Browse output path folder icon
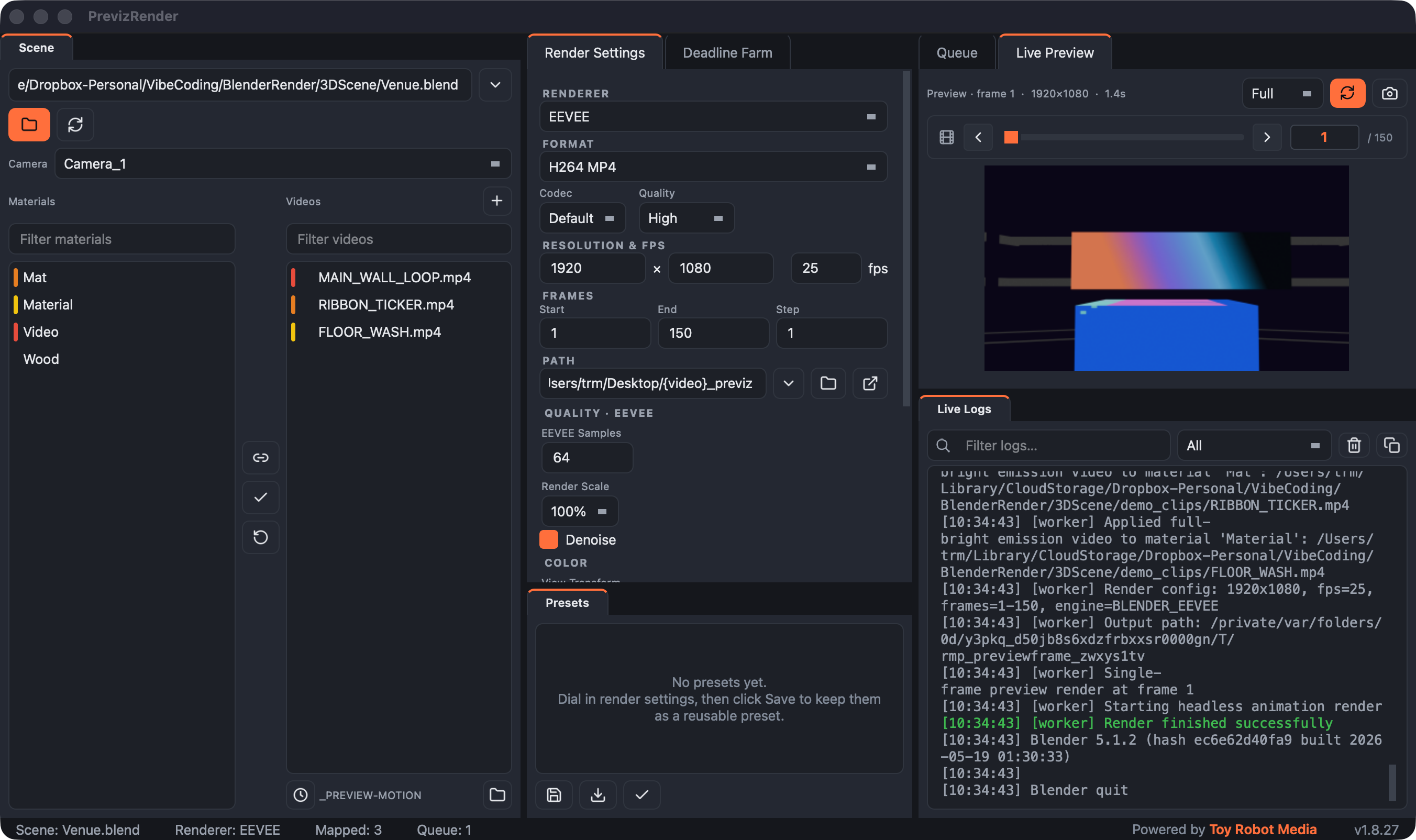 [828, 383]
